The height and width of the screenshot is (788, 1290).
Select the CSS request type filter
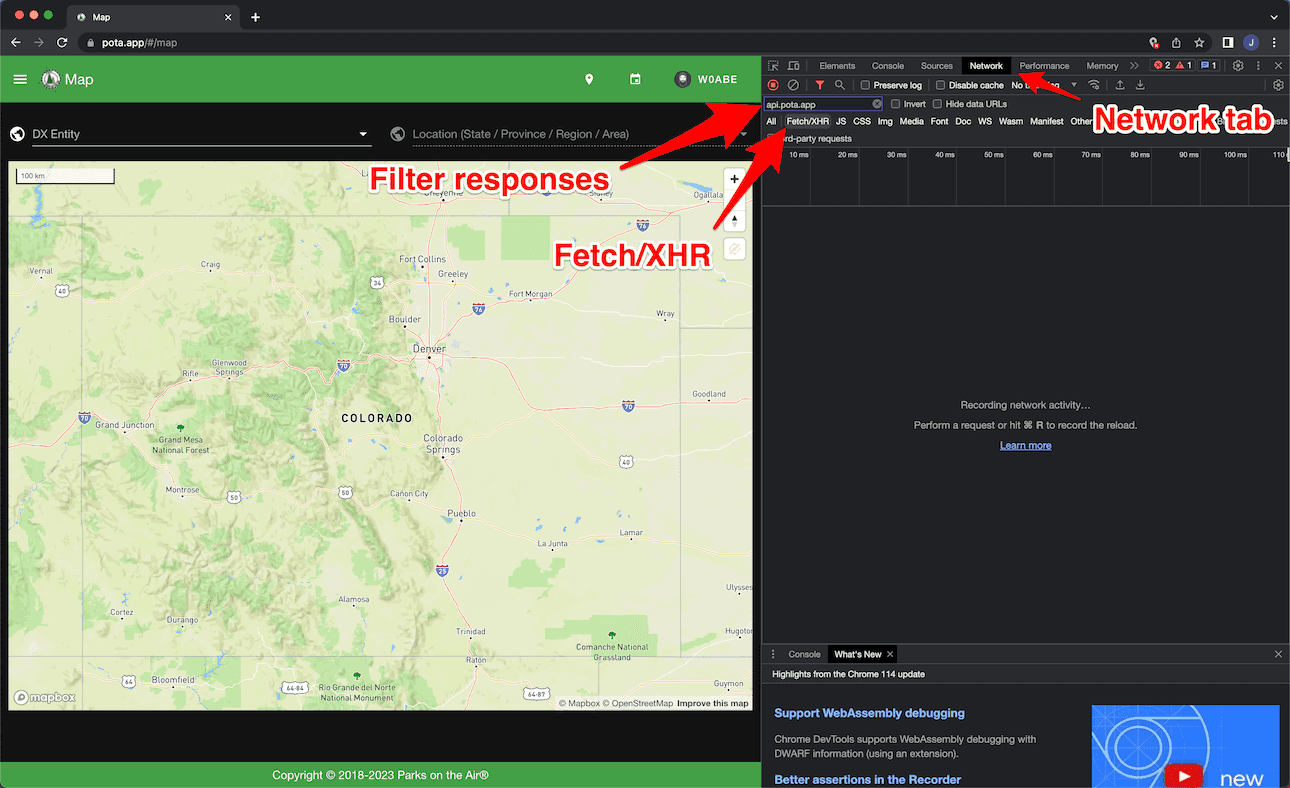(x=862, y=122)
